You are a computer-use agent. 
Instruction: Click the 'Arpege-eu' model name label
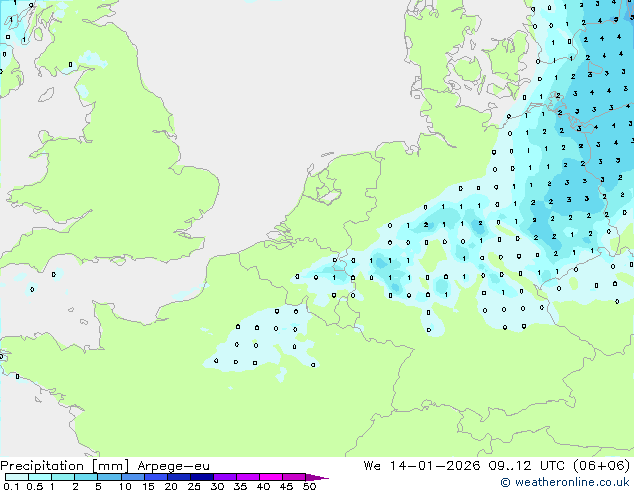[173, 467]
